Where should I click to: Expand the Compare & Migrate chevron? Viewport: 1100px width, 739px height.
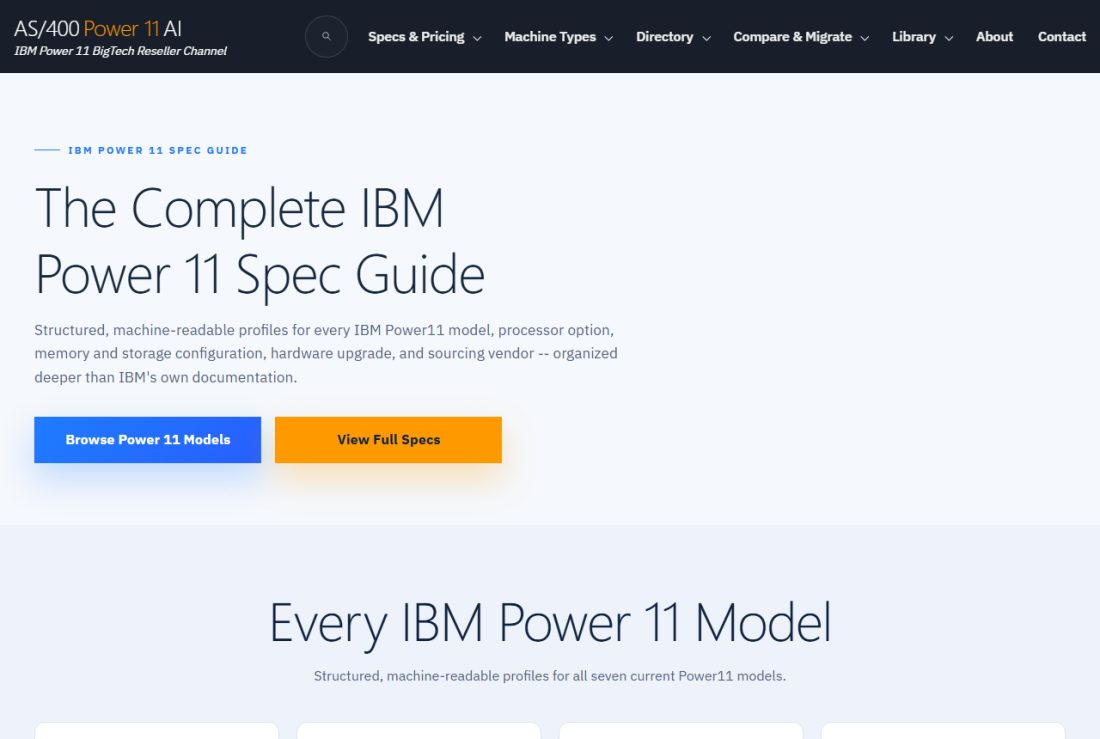tap(864, 38)
